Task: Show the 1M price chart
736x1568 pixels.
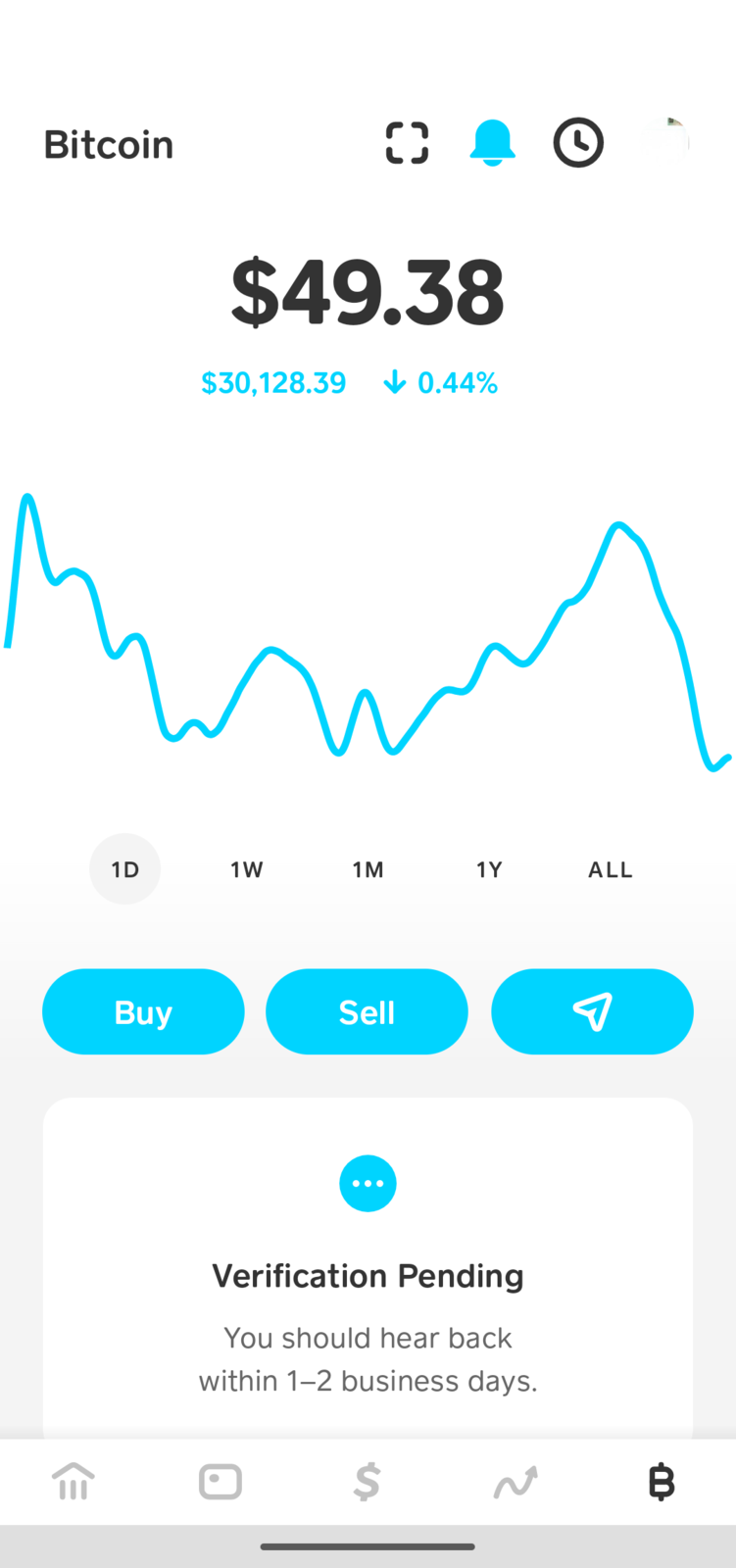Action: click(x=368, y=869)
